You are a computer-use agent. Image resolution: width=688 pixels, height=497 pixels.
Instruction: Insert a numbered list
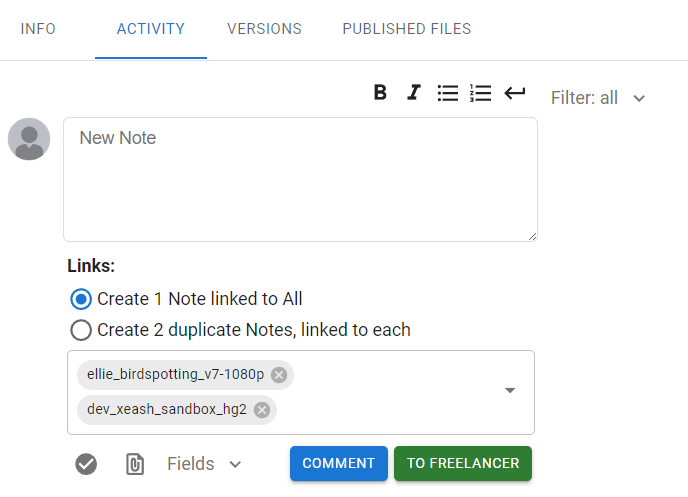tap(481, 93)
